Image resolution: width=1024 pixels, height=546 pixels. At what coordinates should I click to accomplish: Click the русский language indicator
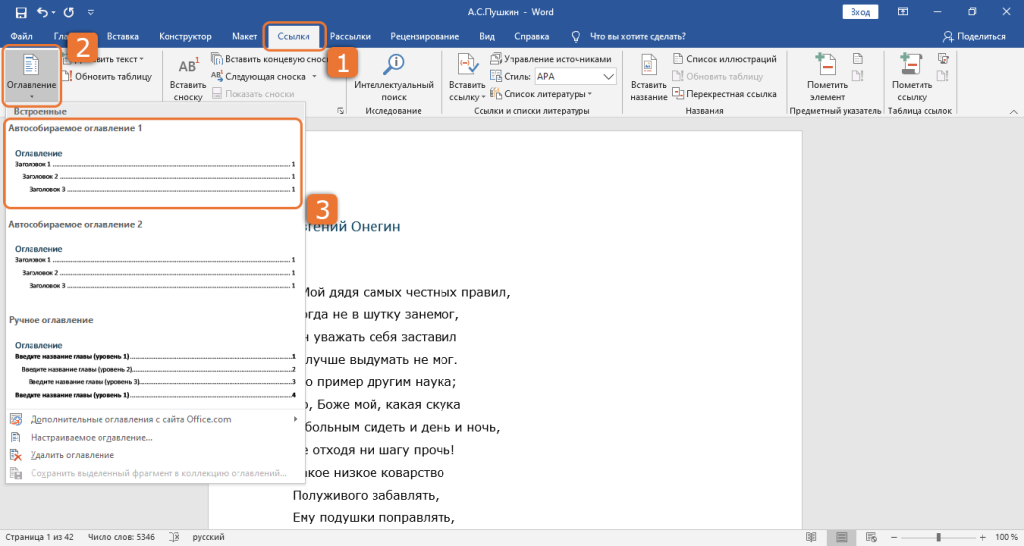(x=208, y=537)
